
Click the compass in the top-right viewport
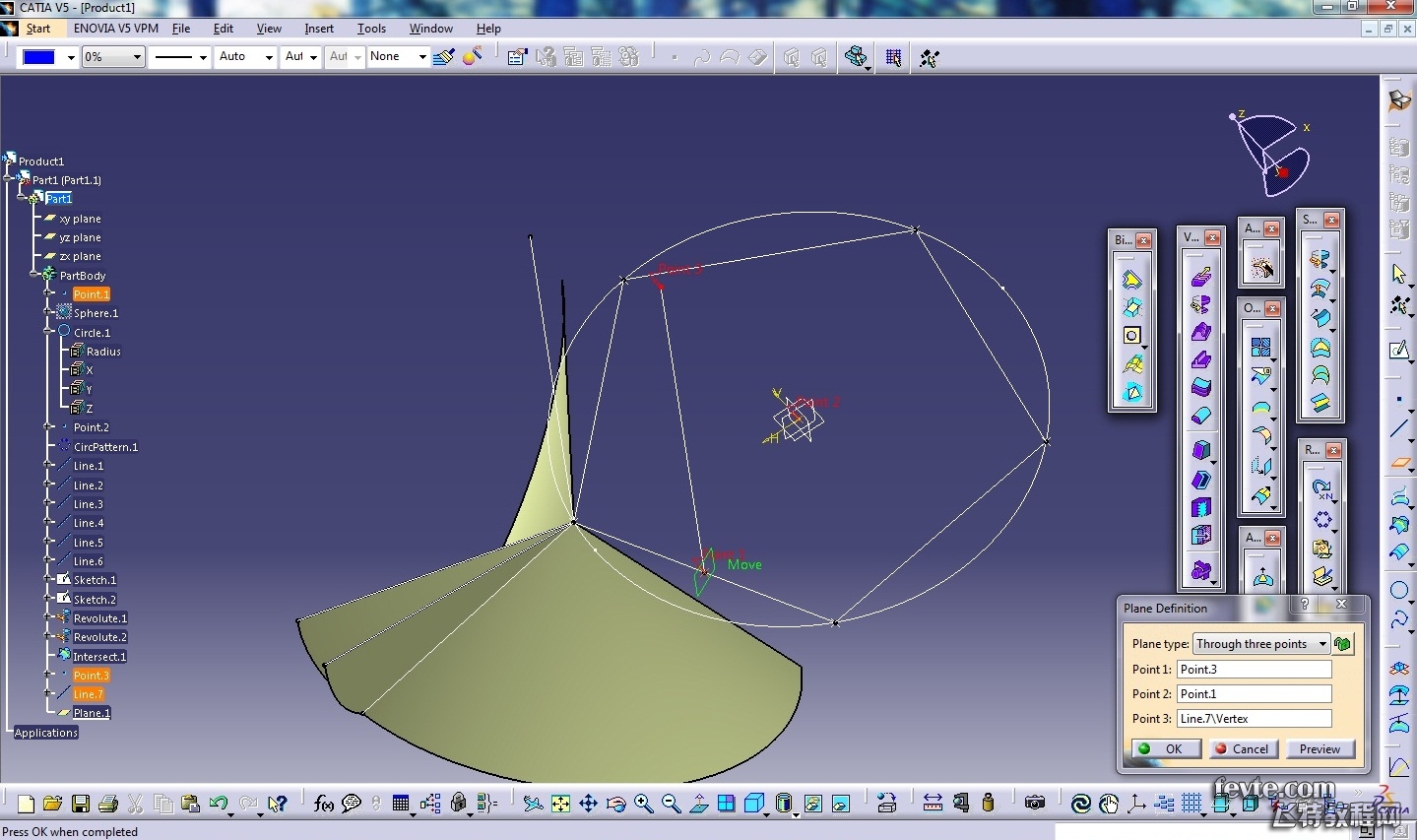coord(1271,154)
